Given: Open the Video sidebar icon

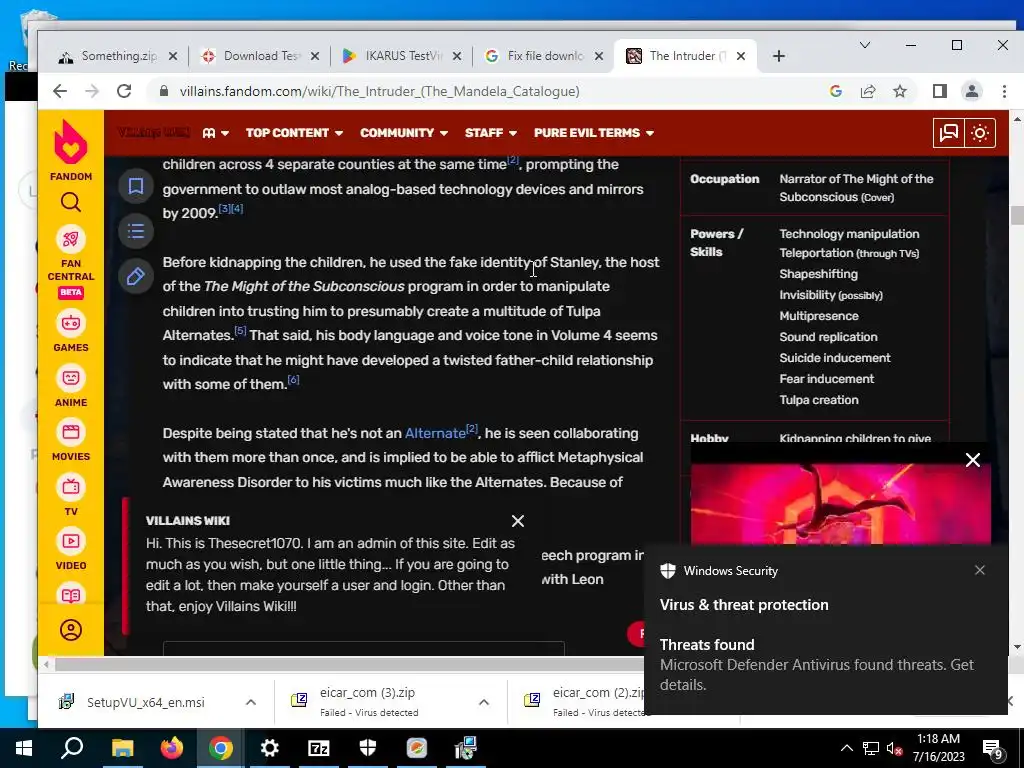Looking at the screenshot, I should pos(71,541).
